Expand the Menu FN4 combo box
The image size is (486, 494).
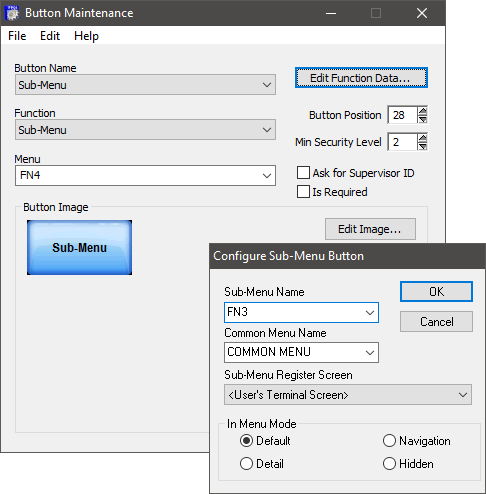(x=145, y=175)
